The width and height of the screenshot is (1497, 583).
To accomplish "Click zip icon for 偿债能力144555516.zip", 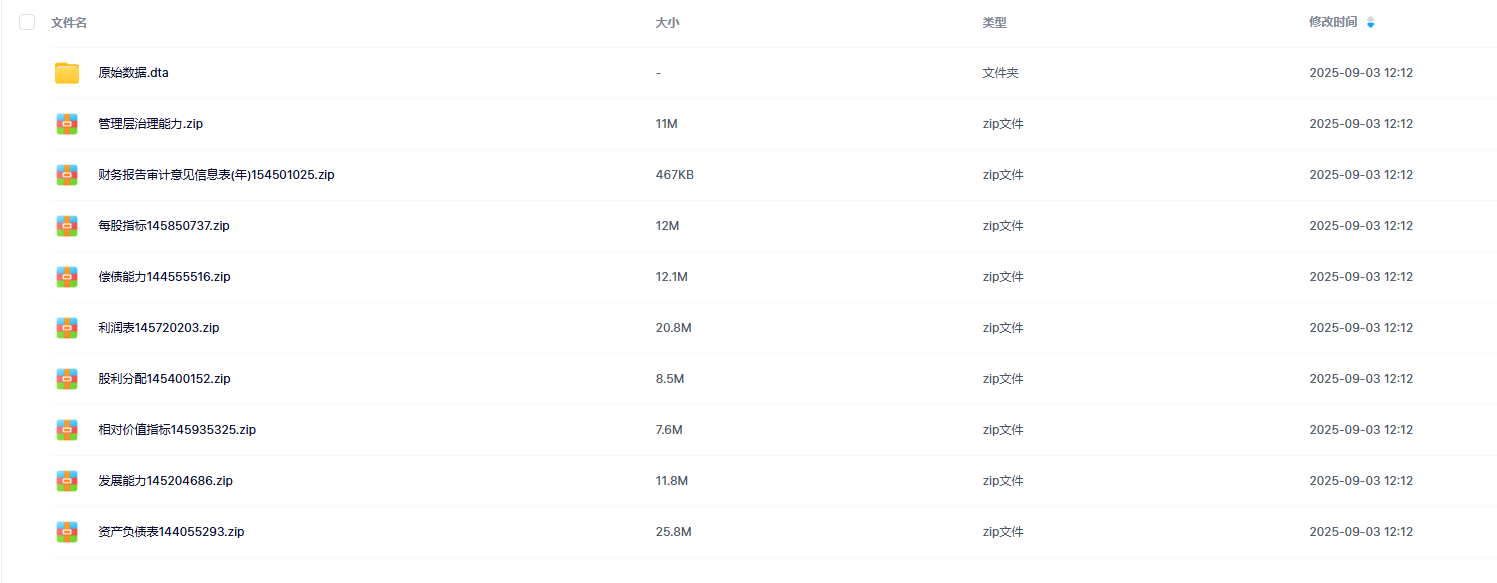I will pyautogui.click(x=67, y=277).
